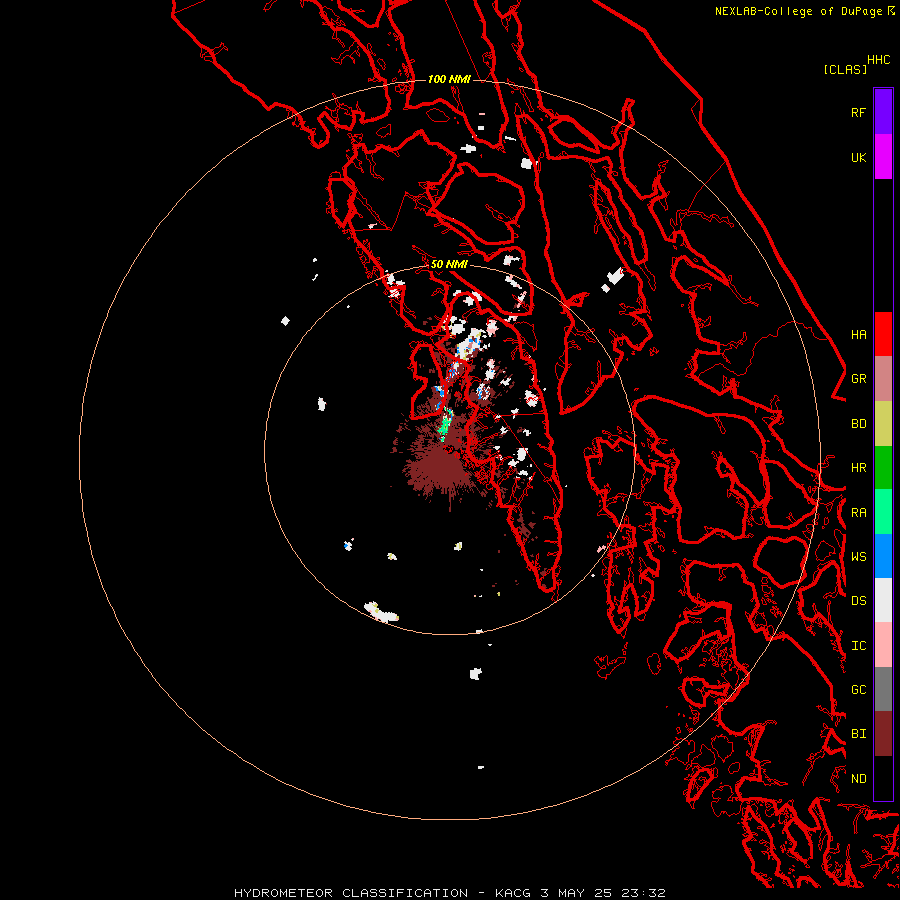
Task: Click the RF legend label
Action: pos(858,112)
